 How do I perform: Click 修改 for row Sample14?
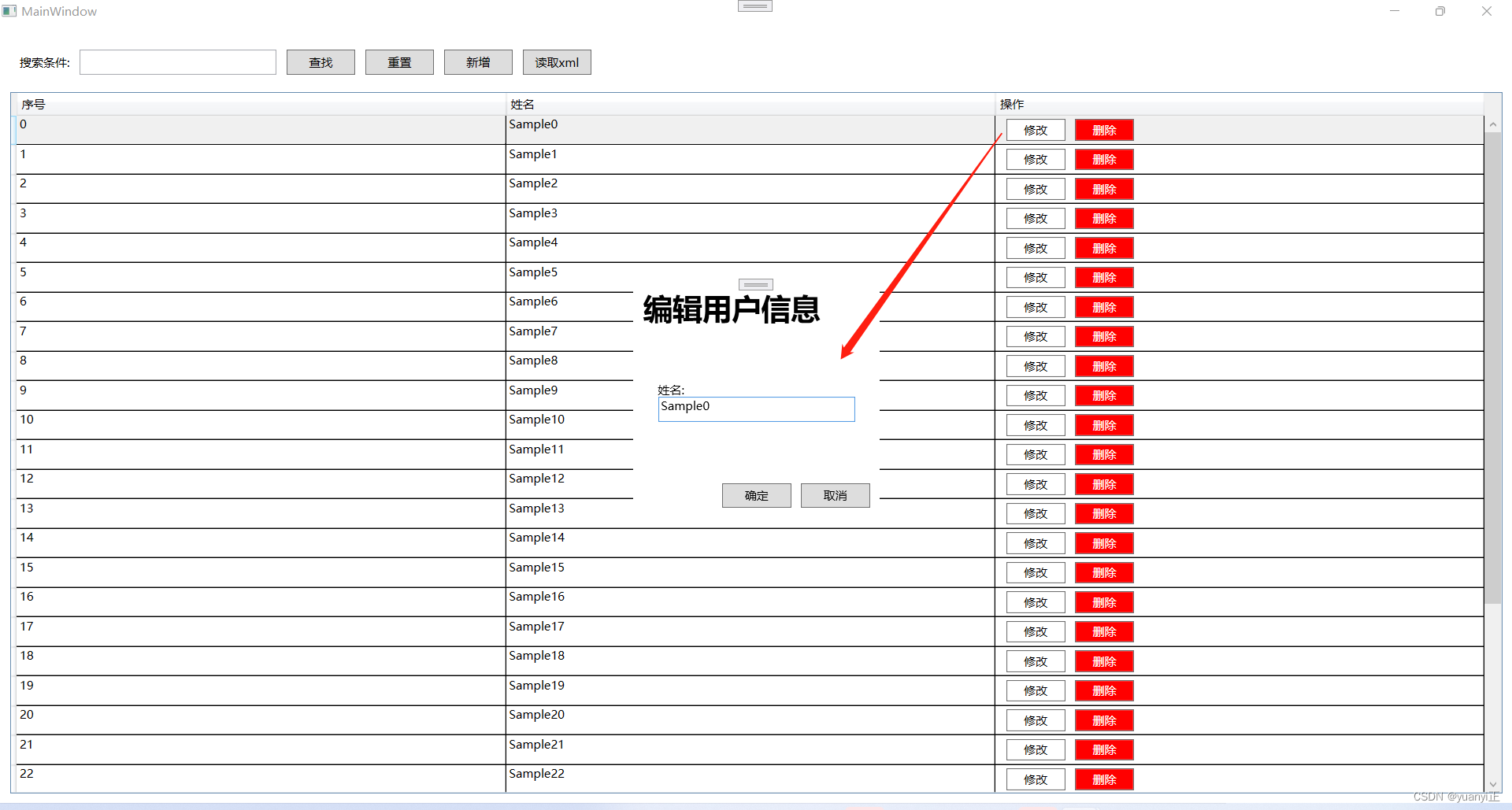[1036, 543]
